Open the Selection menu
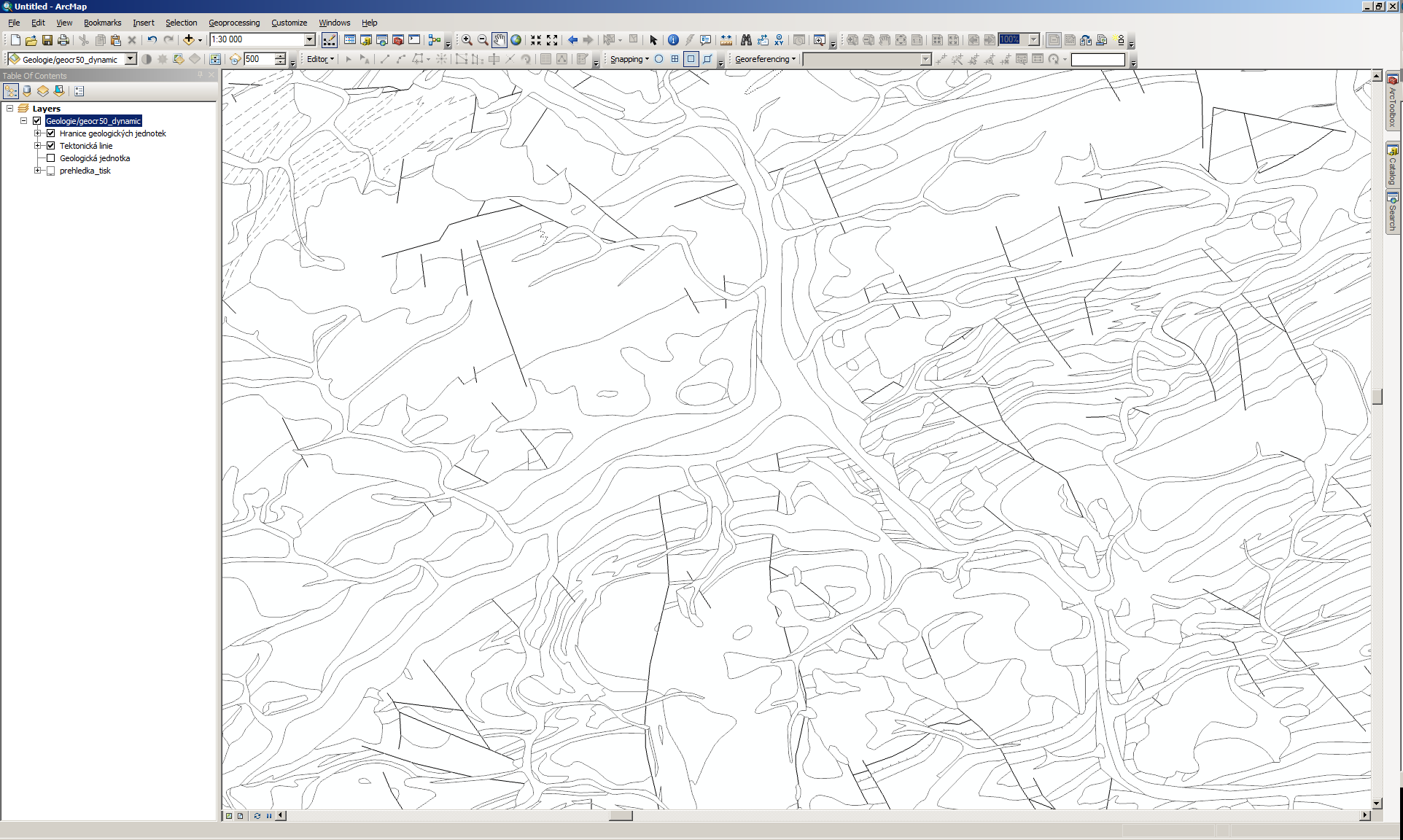Screen dimensions: 1403x840 click(x=181, y=23)
